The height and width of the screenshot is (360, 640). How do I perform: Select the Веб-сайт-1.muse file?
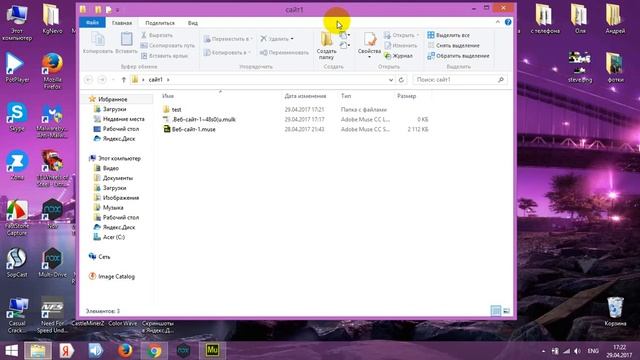coord(193,129)
